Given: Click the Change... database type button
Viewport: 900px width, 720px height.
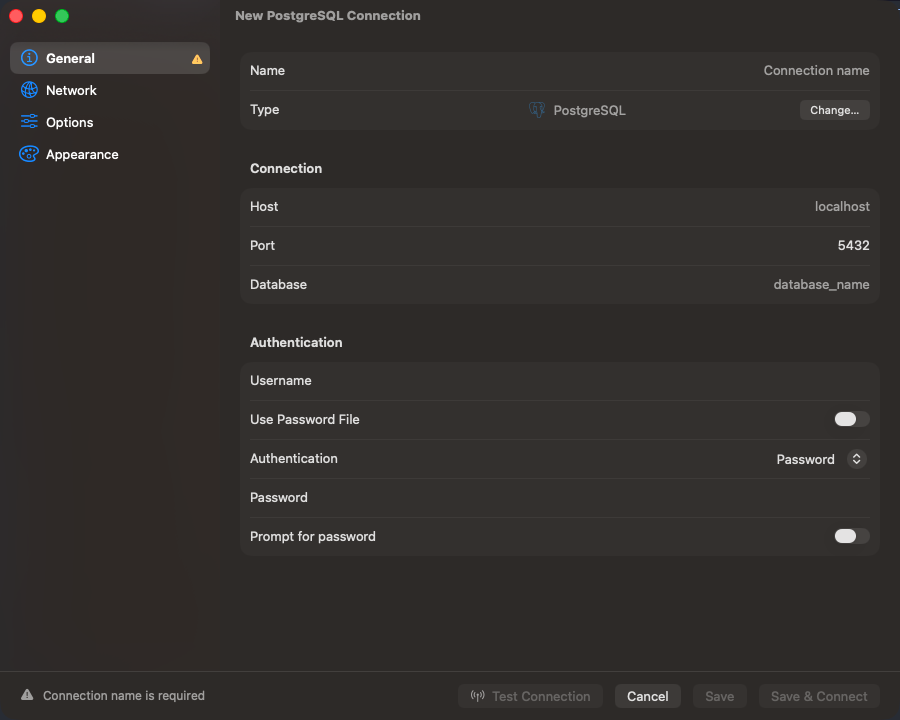Looking at the screenshot, I should pos(835,110).
